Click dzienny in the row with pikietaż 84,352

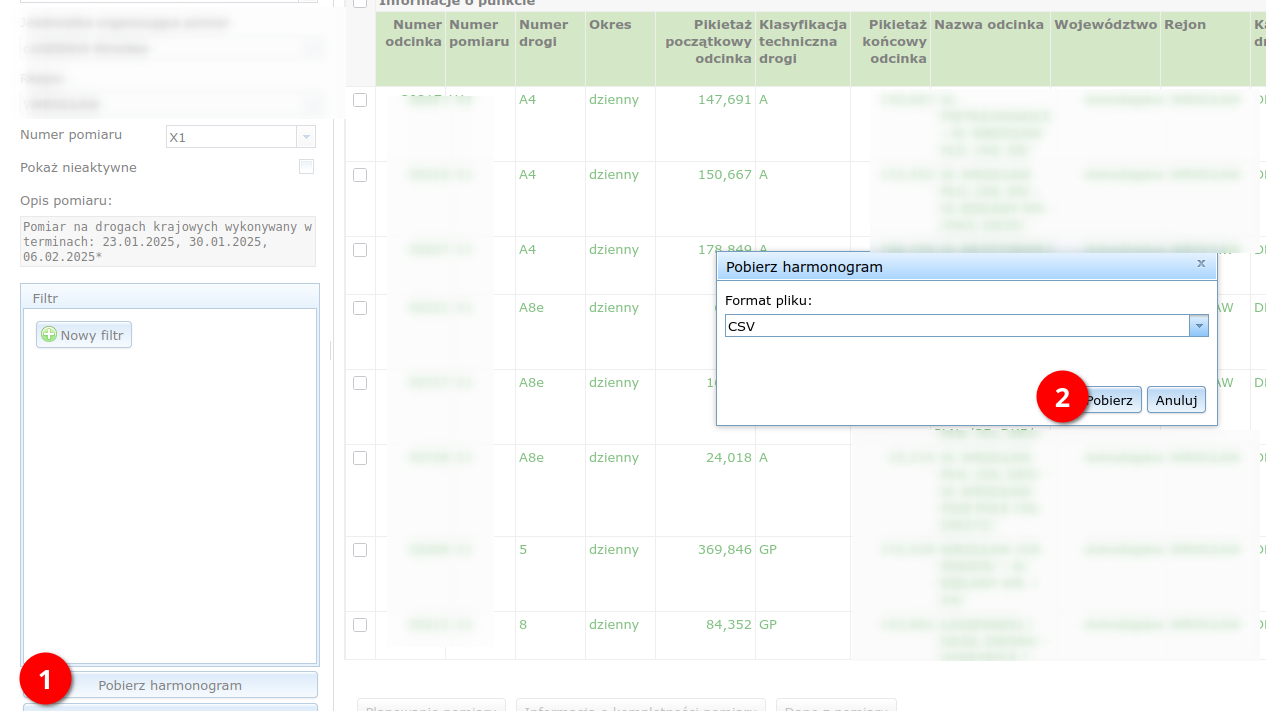[614, 625]
